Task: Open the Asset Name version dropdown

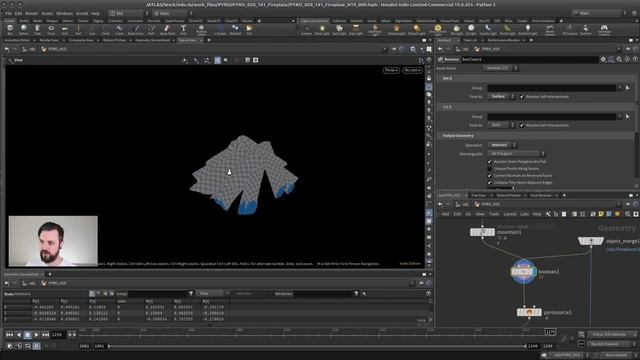Action: pyautogui.click(x=500, y=68)
